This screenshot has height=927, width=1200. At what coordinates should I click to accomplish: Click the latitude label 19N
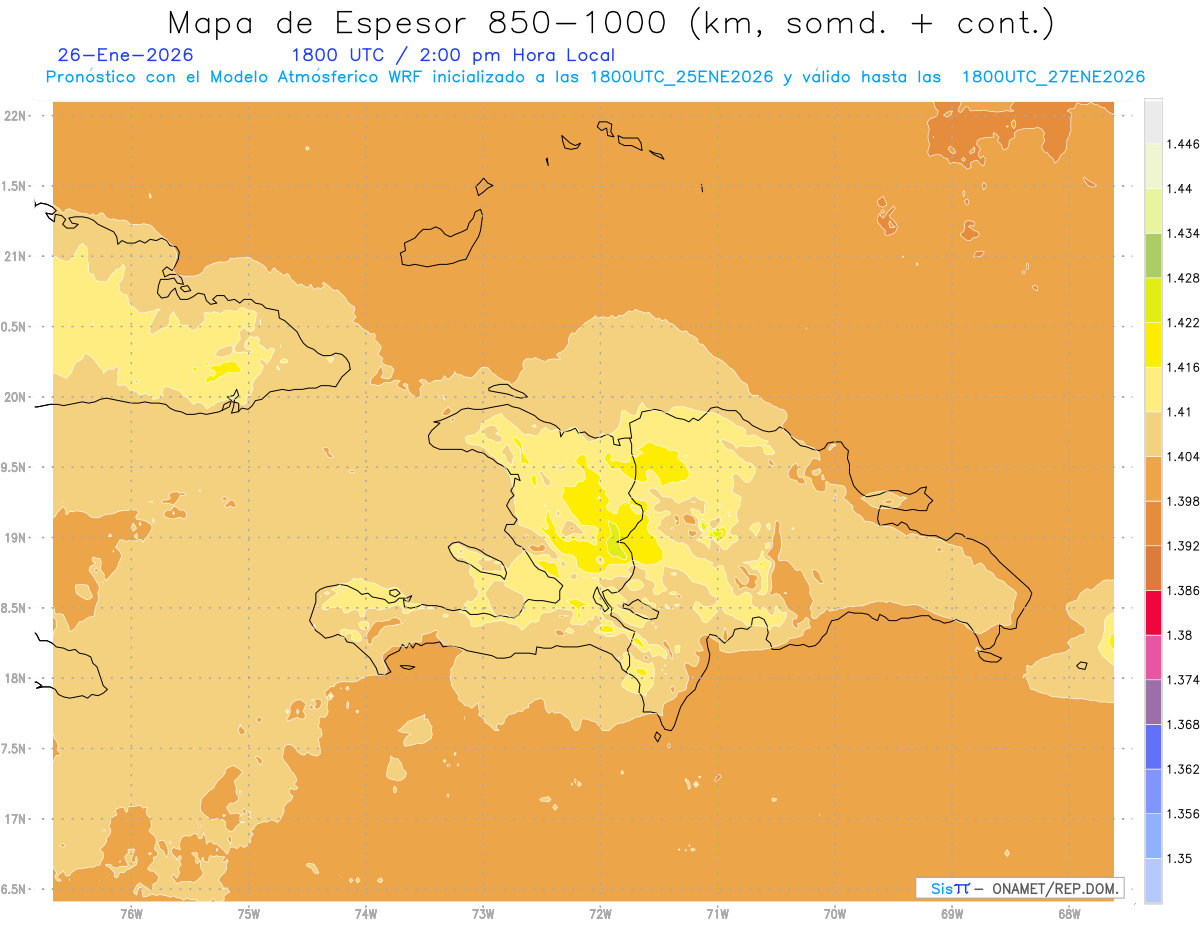pyautogui.click(x=15, y=537)
